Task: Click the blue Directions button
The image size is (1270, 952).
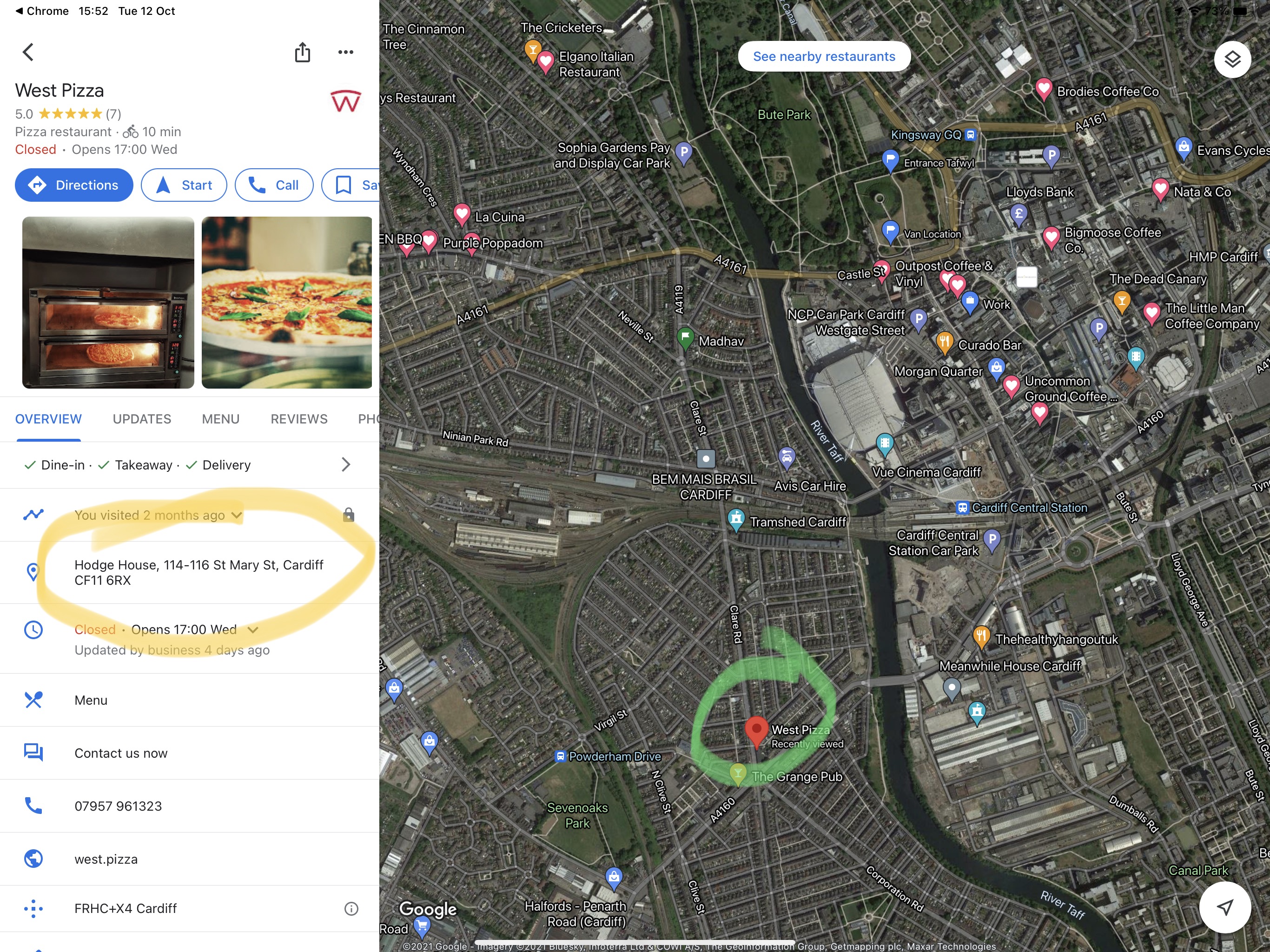Action: click(x=74, y=185)
